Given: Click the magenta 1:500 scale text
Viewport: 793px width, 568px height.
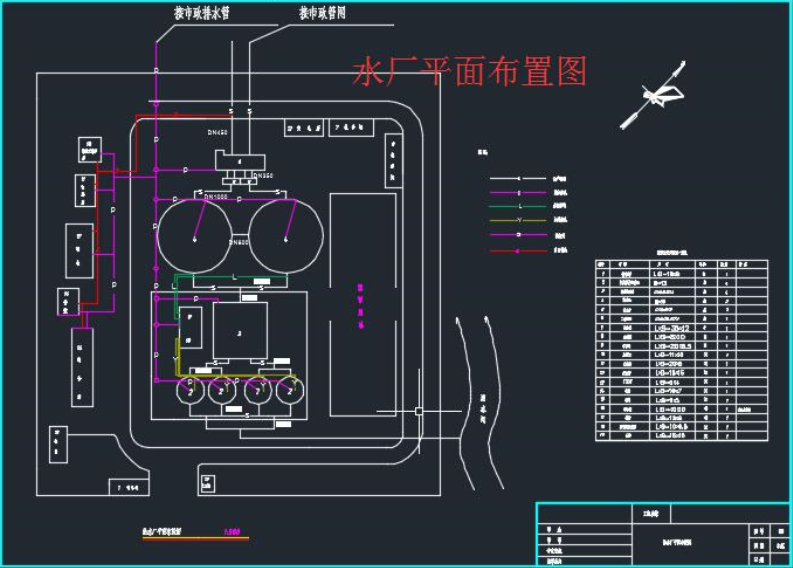Looking at the screenshot, I should (x=232, y=532).
